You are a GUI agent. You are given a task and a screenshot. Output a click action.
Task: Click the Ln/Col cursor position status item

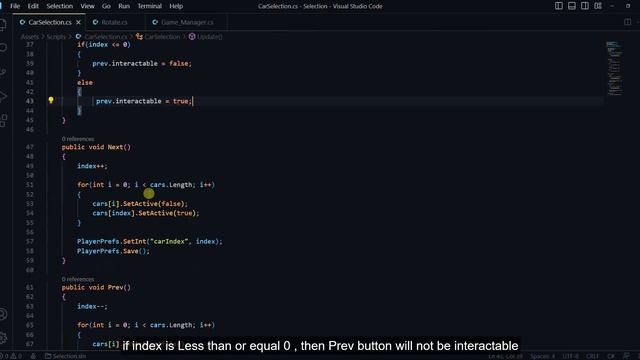click(x=505, y=356)
